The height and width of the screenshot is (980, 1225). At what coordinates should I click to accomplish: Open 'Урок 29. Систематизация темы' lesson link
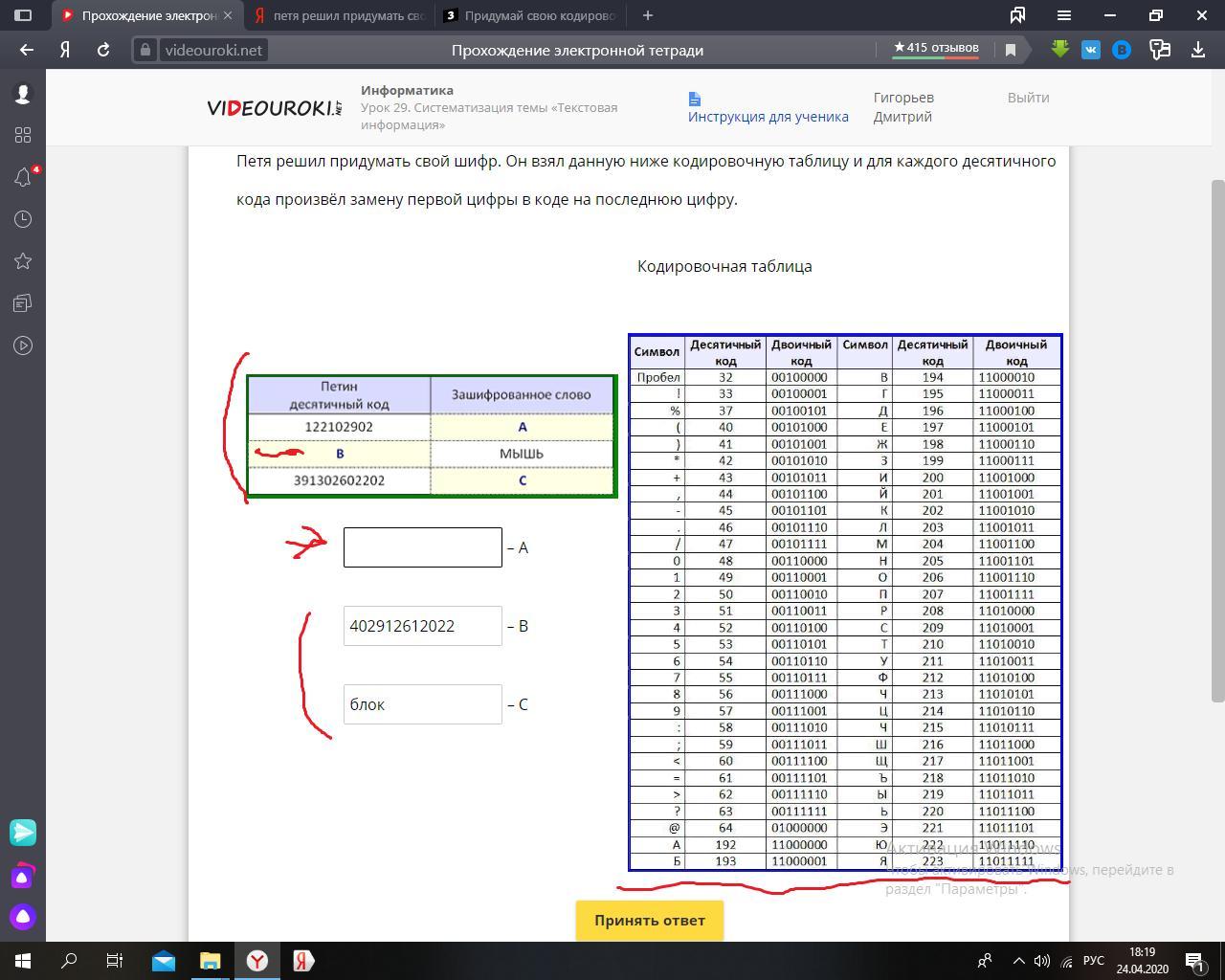[x=489, y=116]
